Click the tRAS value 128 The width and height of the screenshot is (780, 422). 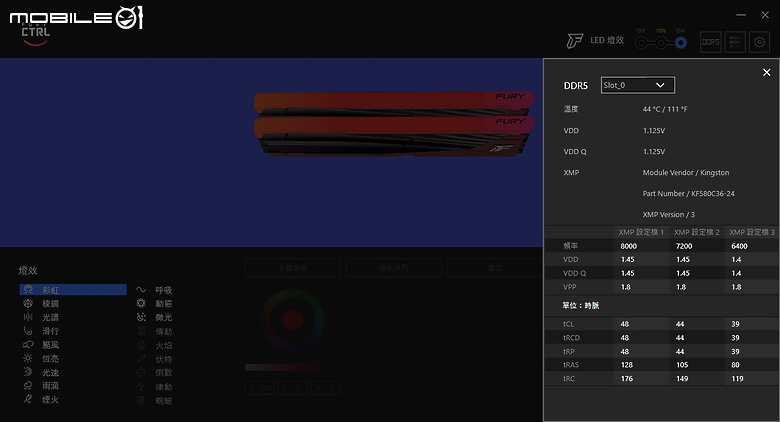tap(627, 365)
